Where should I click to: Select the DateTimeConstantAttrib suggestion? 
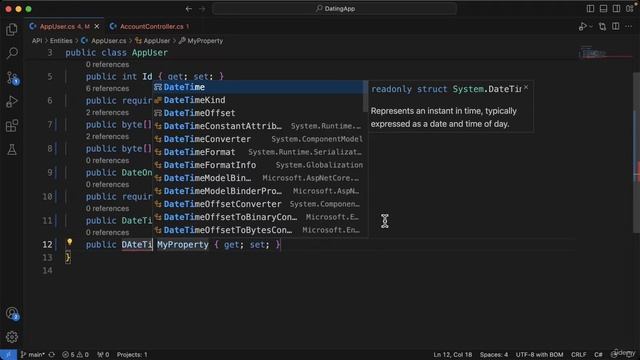(x=258, y=126)
